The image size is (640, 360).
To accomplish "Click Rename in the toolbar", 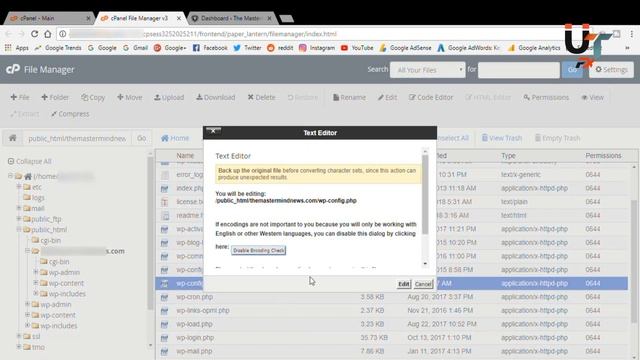I will (349, 97).
